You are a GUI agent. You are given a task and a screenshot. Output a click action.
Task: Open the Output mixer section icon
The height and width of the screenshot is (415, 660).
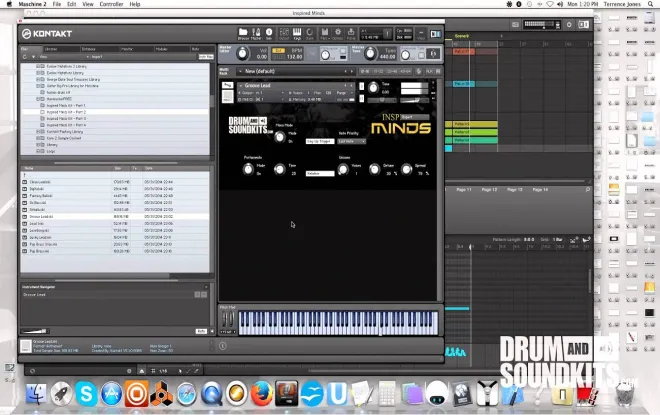click(x=284, y=33)
